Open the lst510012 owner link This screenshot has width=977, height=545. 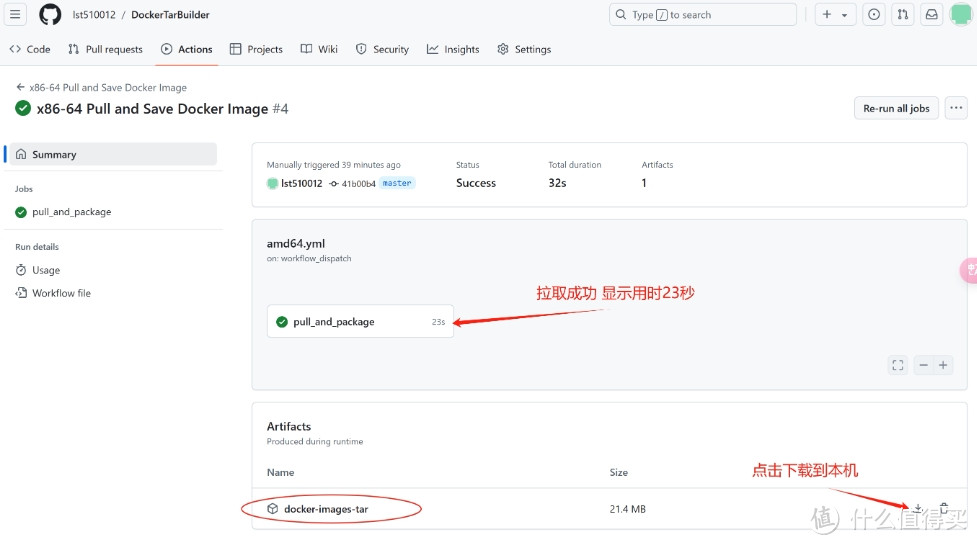point(93,15)
